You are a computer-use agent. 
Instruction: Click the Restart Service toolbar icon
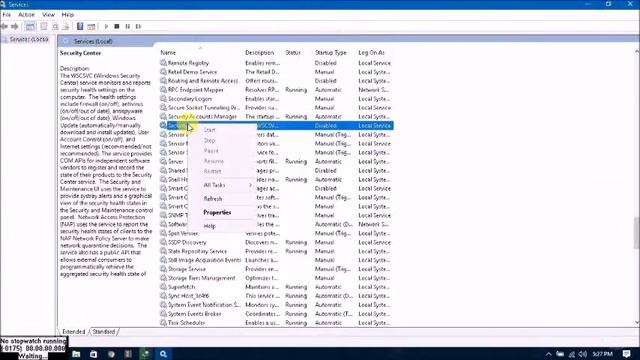[138, 27]
